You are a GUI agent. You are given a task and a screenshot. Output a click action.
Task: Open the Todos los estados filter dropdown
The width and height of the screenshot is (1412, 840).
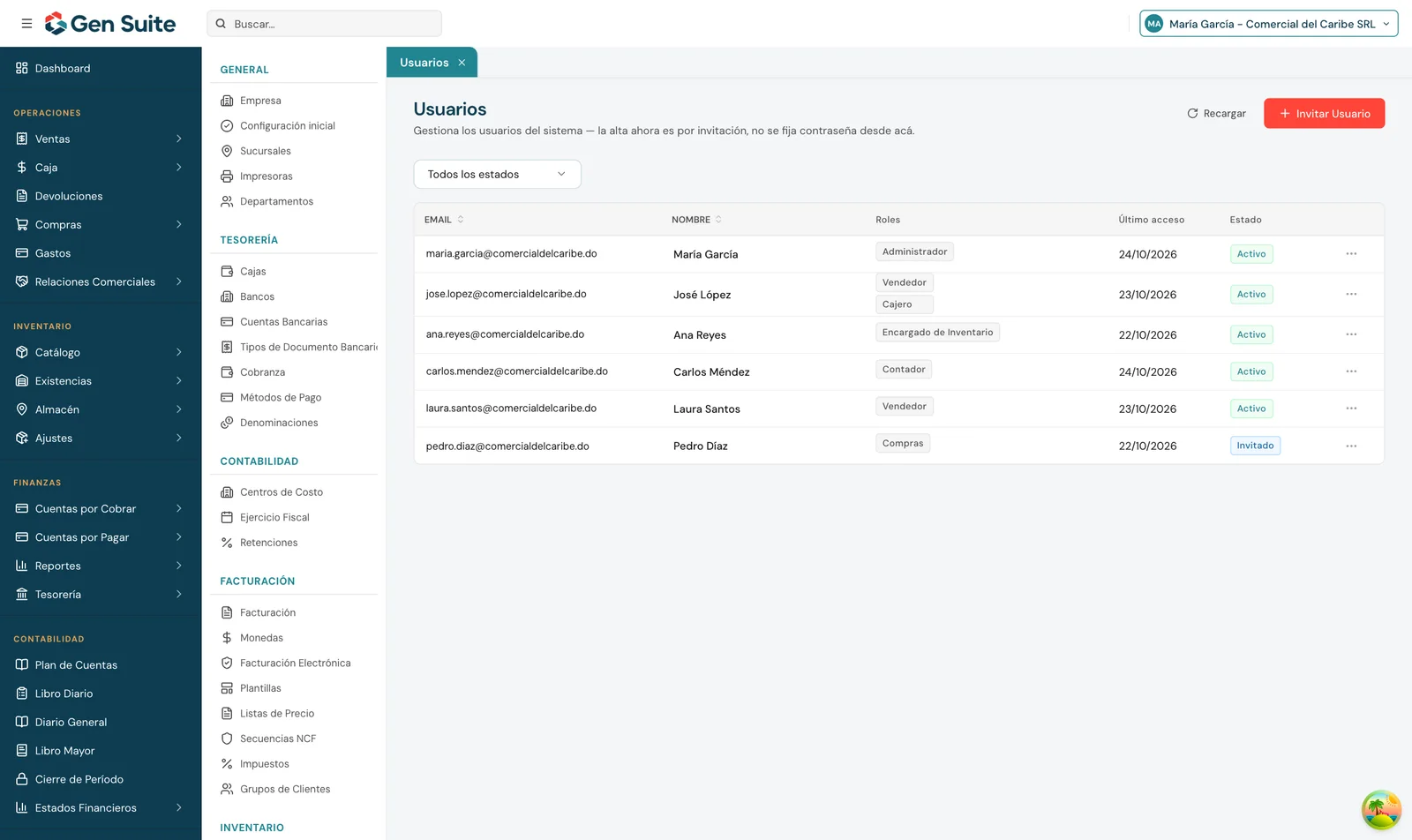click(x=497, y=174)
